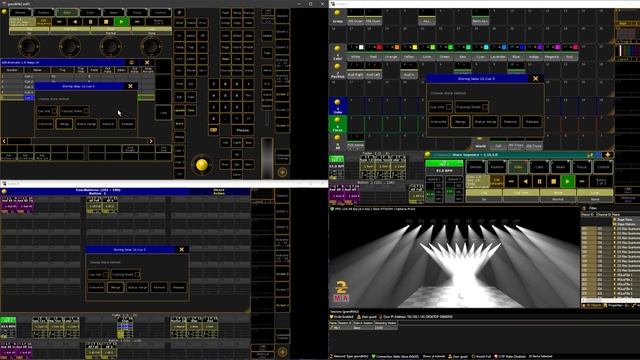This screenshot has height=360, width=640.
Task: Select the Red color preset
Action: pos(374,52)
